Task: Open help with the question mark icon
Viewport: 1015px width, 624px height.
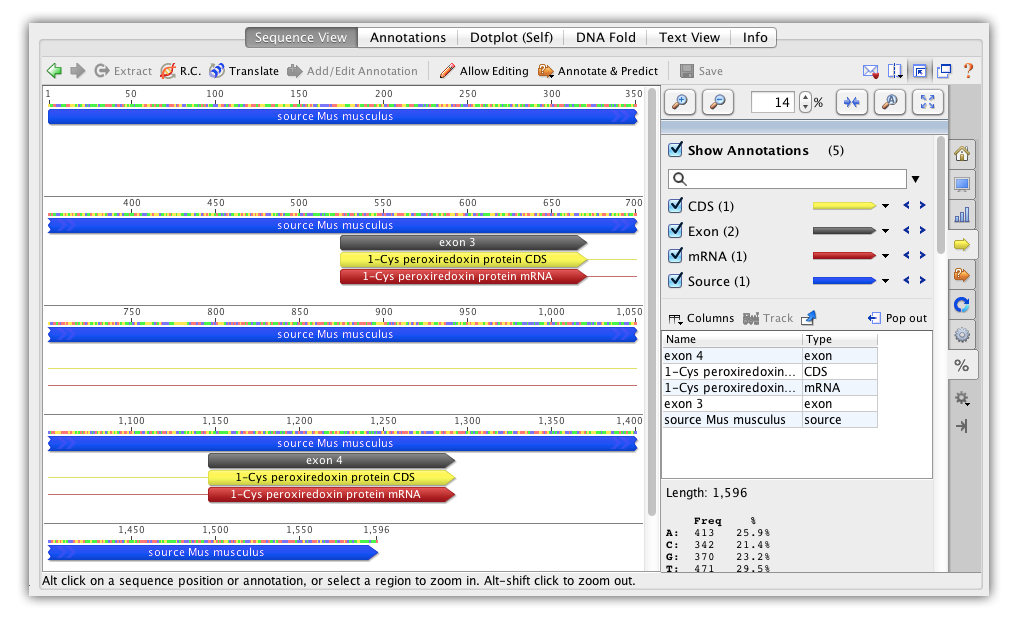Action: (968, 71)
